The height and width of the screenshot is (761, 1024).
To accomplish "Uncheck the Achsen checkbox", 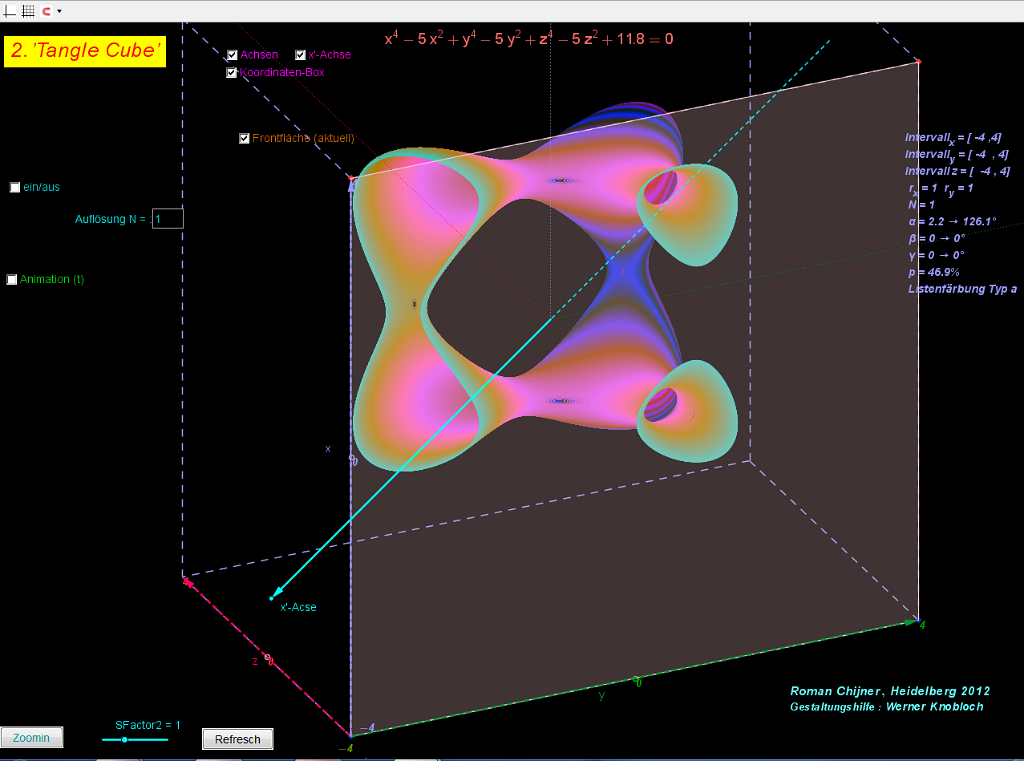I will pos(232,55).
